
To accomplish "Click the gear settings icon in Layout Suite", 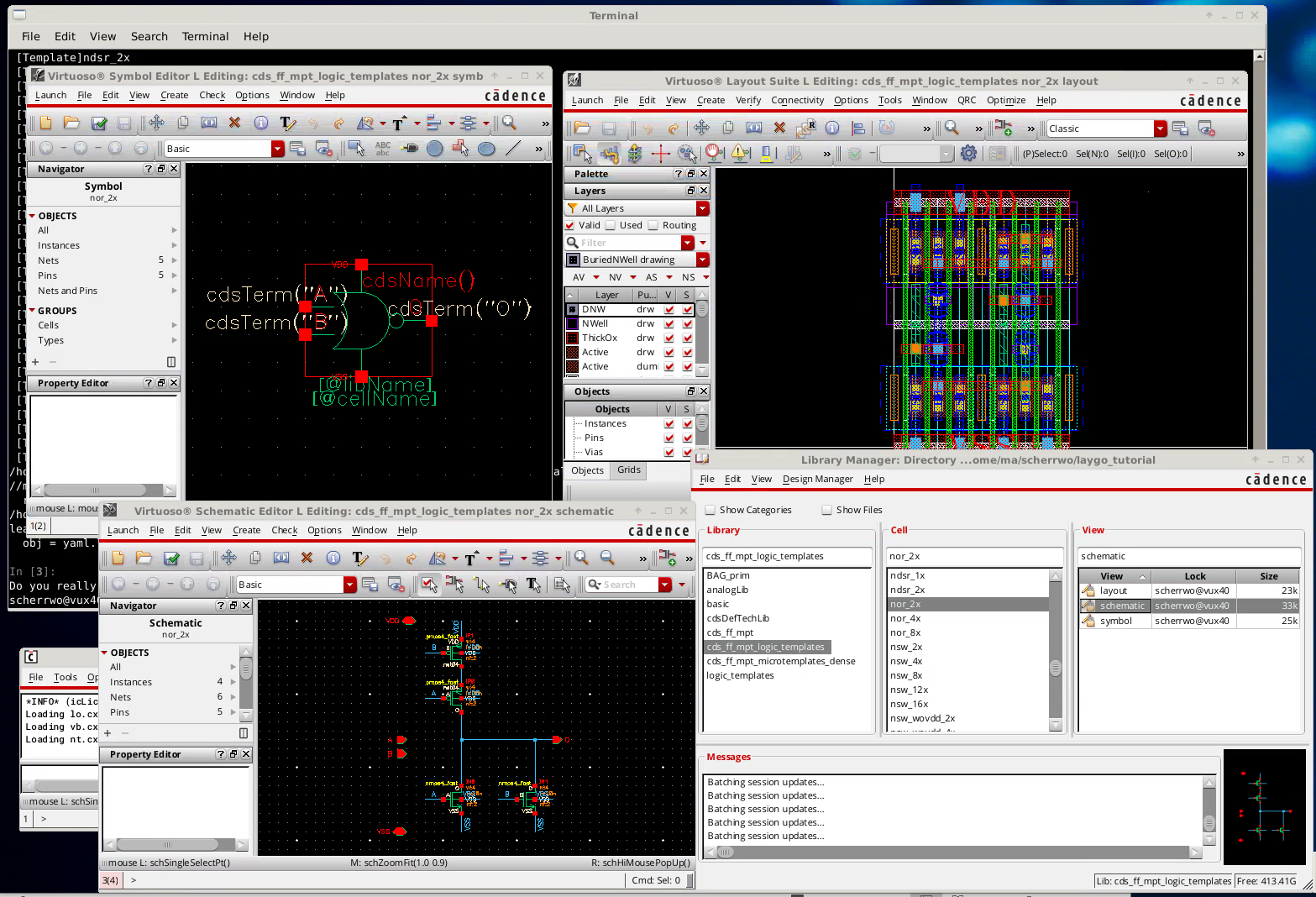I will pos(968,154).
